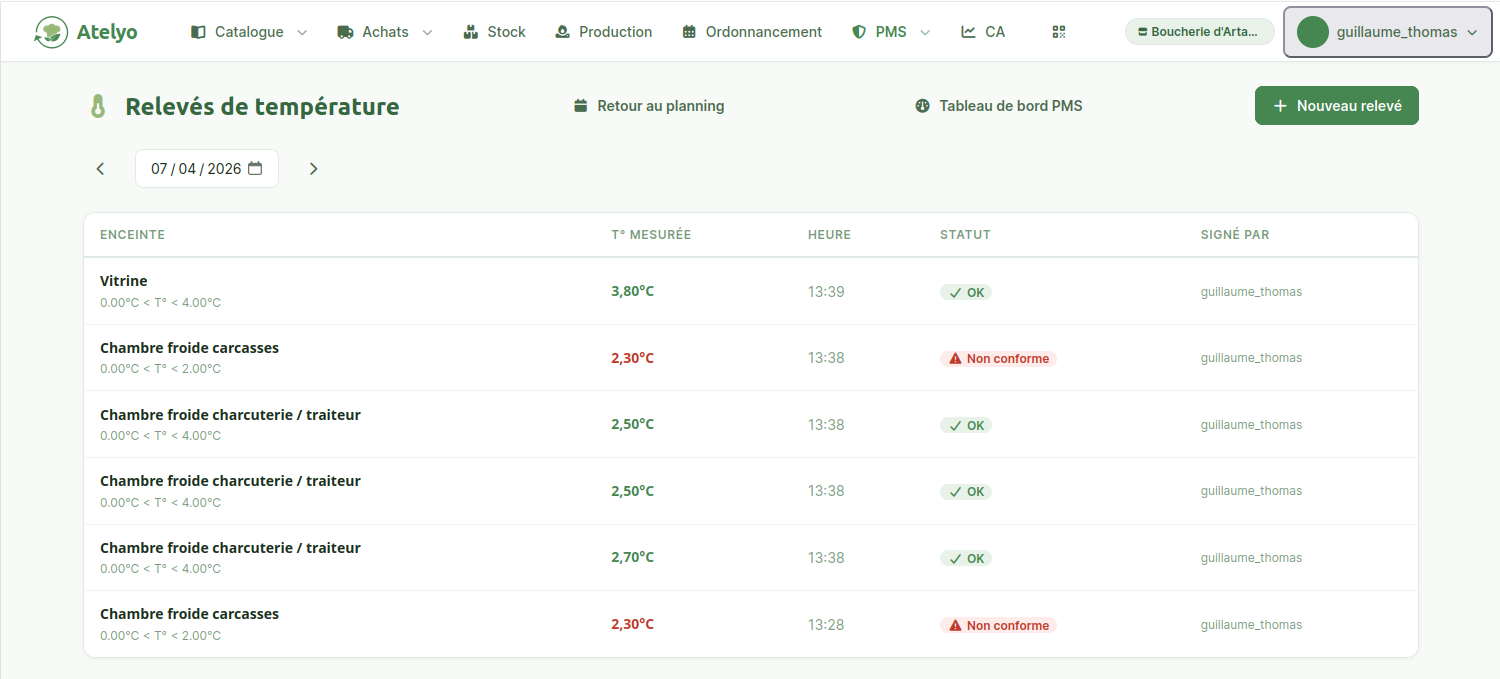Viewport: 1500px width, 679px height.
Task: Click the Vitrine OK status badge
Action: click(966, 293)
